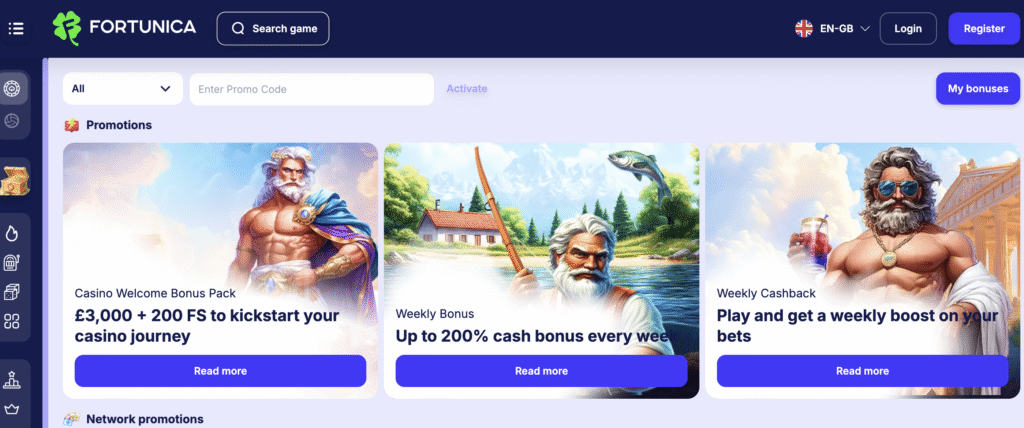1024x428 pixels.
Task: Select the casino chip sidebar icon
Action: click(x=12, y=89)
